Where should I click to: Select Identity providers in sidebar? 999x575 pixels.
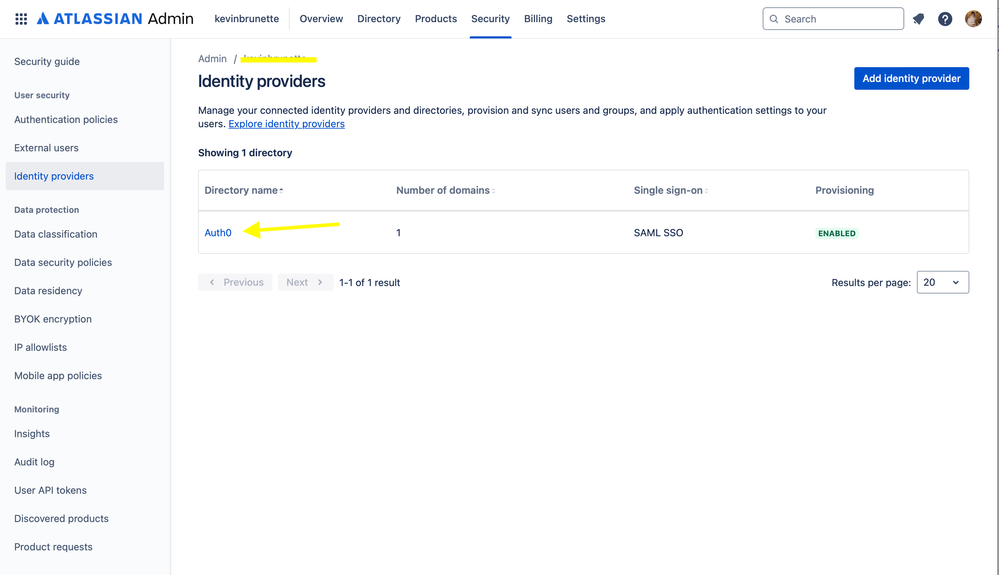tap(85, 176)
